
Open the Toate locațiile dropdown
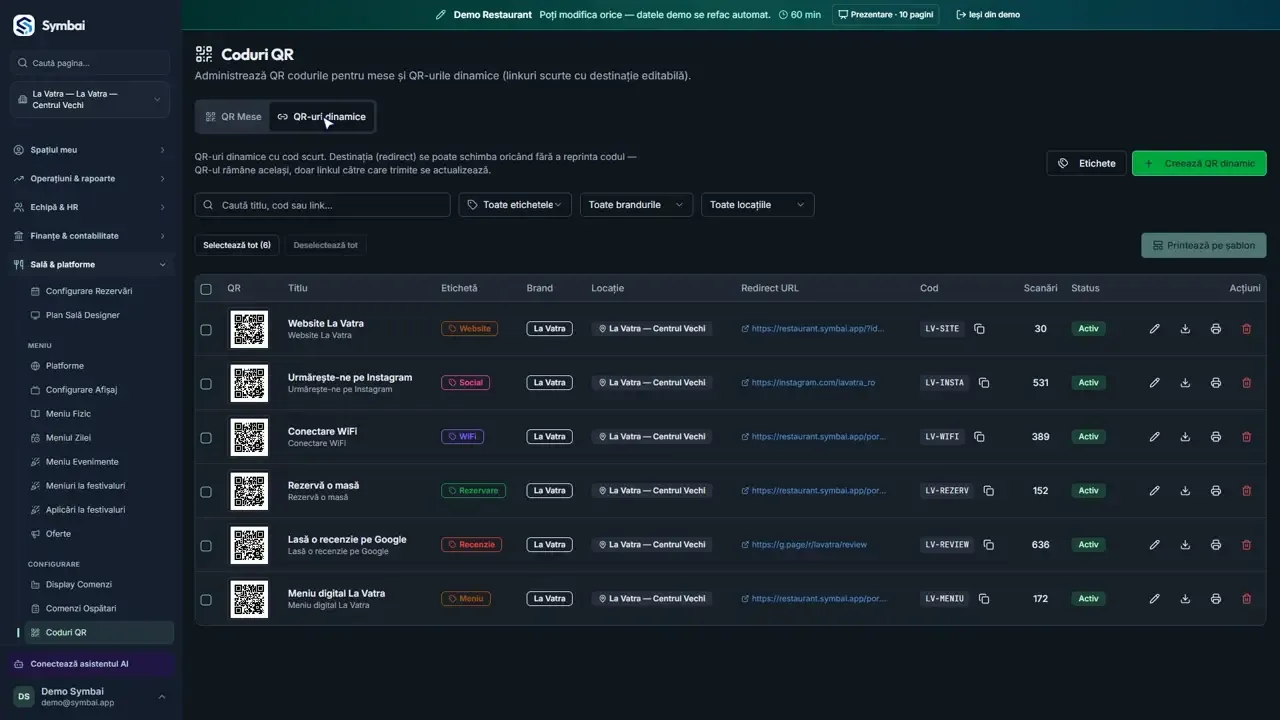click(757, 205)
